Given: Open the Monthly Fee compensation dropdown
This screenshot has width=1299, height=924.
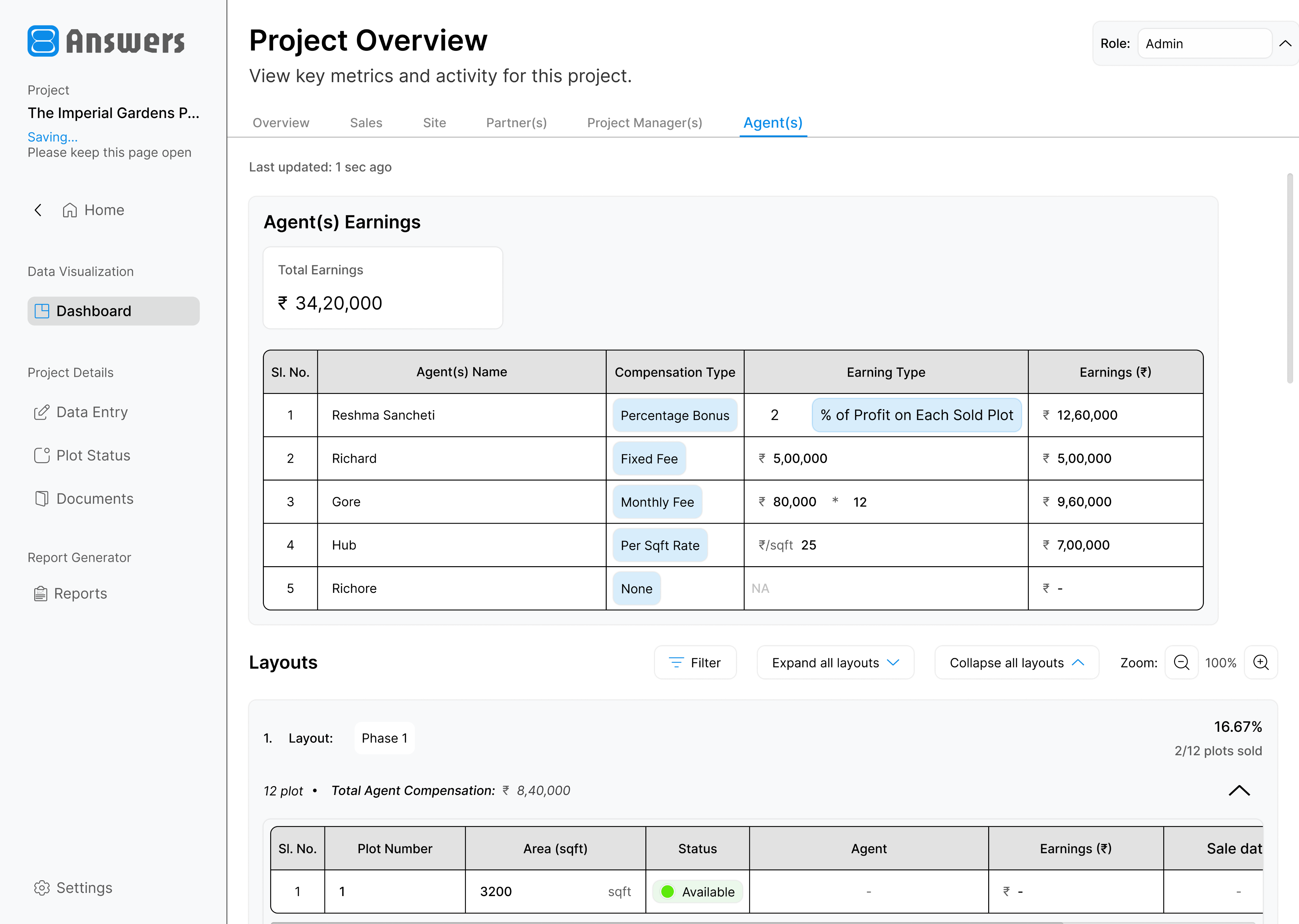Looking at the screenshot, I should [657, 502].
